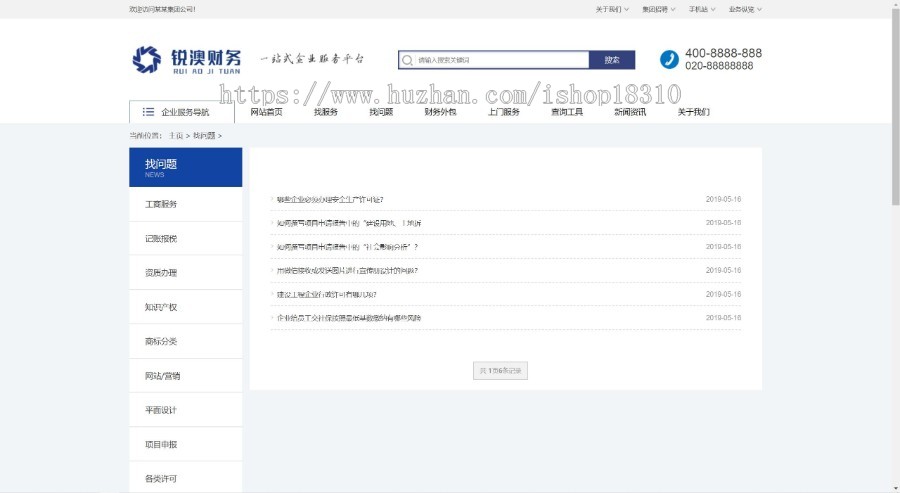Open the 手机站 dropdown

pos(701,9)
